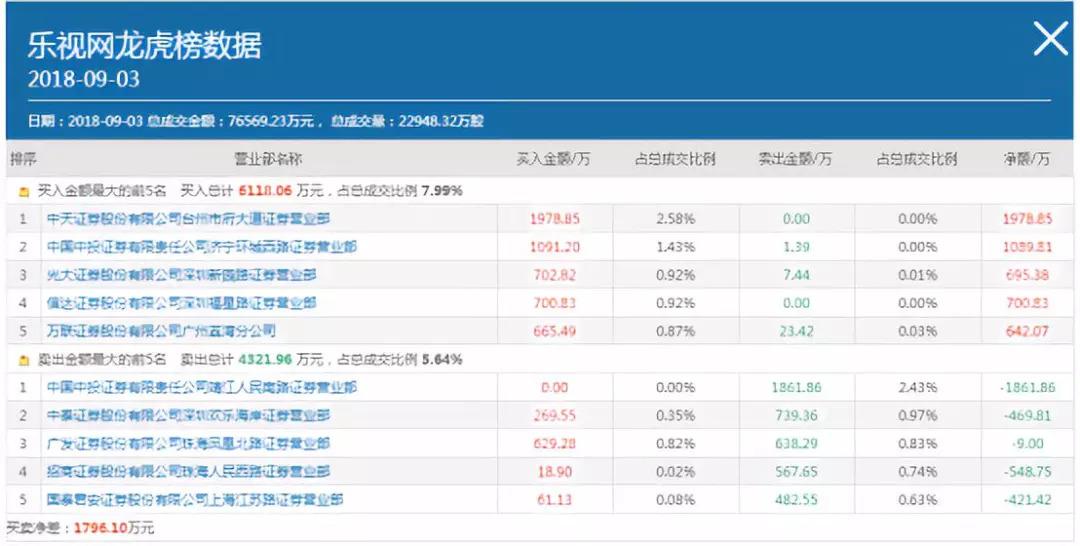The height and width of the screenshot is (546, 1080).
Task: Open 中天证券 台州市府大道 branch link
Action: click(x=188, y=218)
